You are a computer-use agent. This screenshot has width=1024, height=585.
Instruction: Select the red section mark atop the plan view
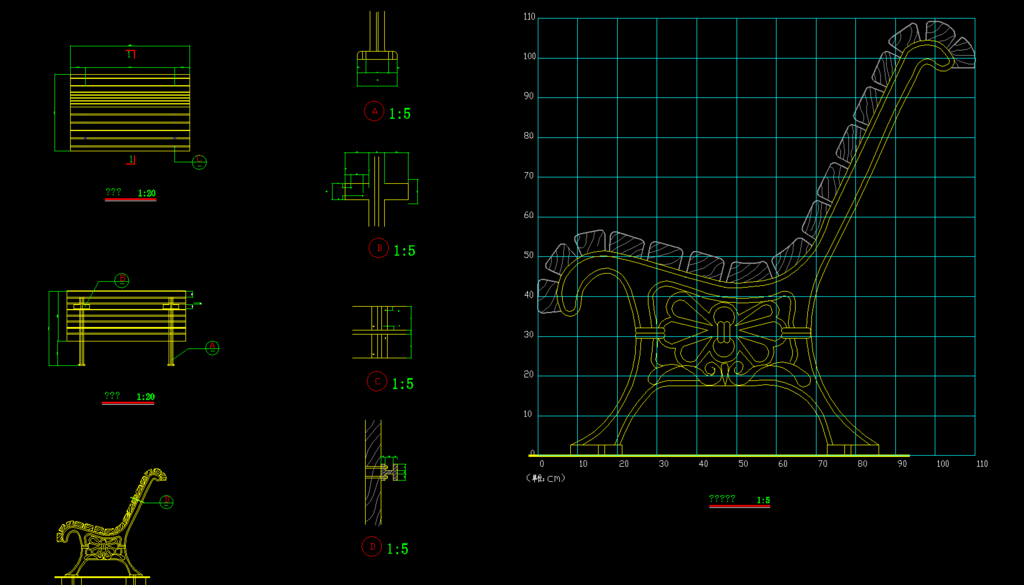pyautogui.click(x=130, y=53)
